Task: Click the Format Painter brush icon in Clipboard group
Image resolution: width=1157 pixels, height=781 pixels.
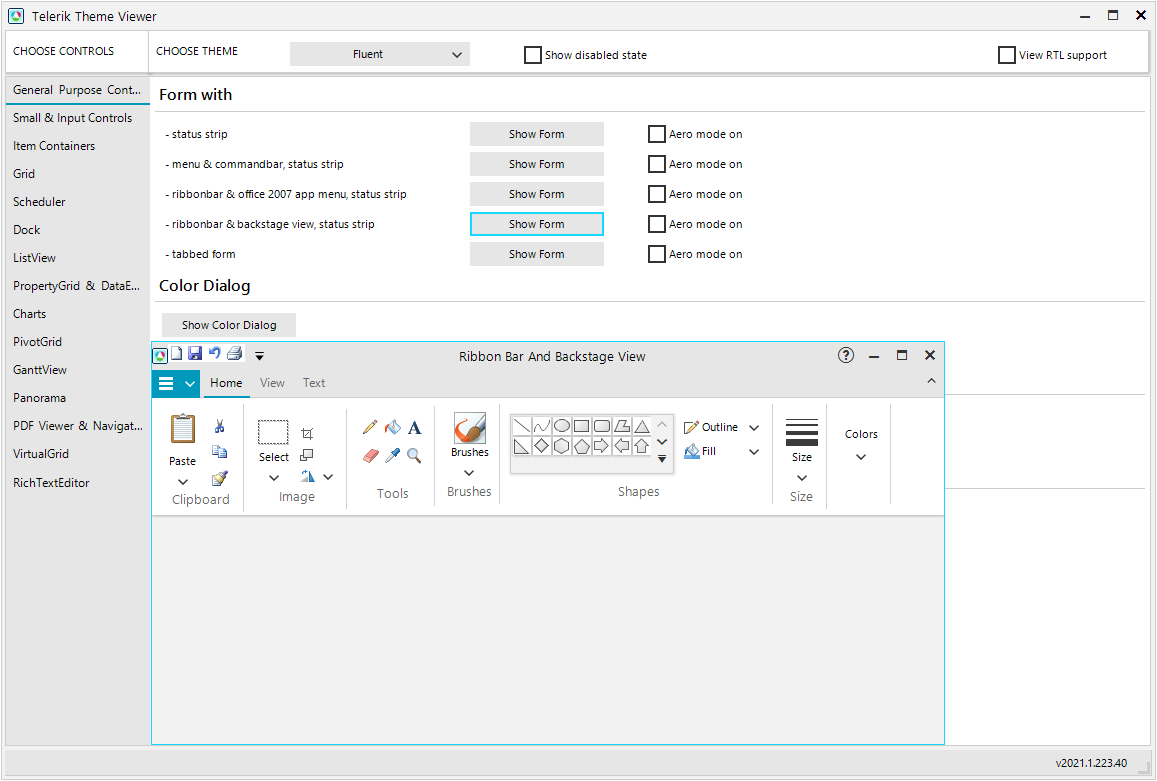Action: point(219,478)
